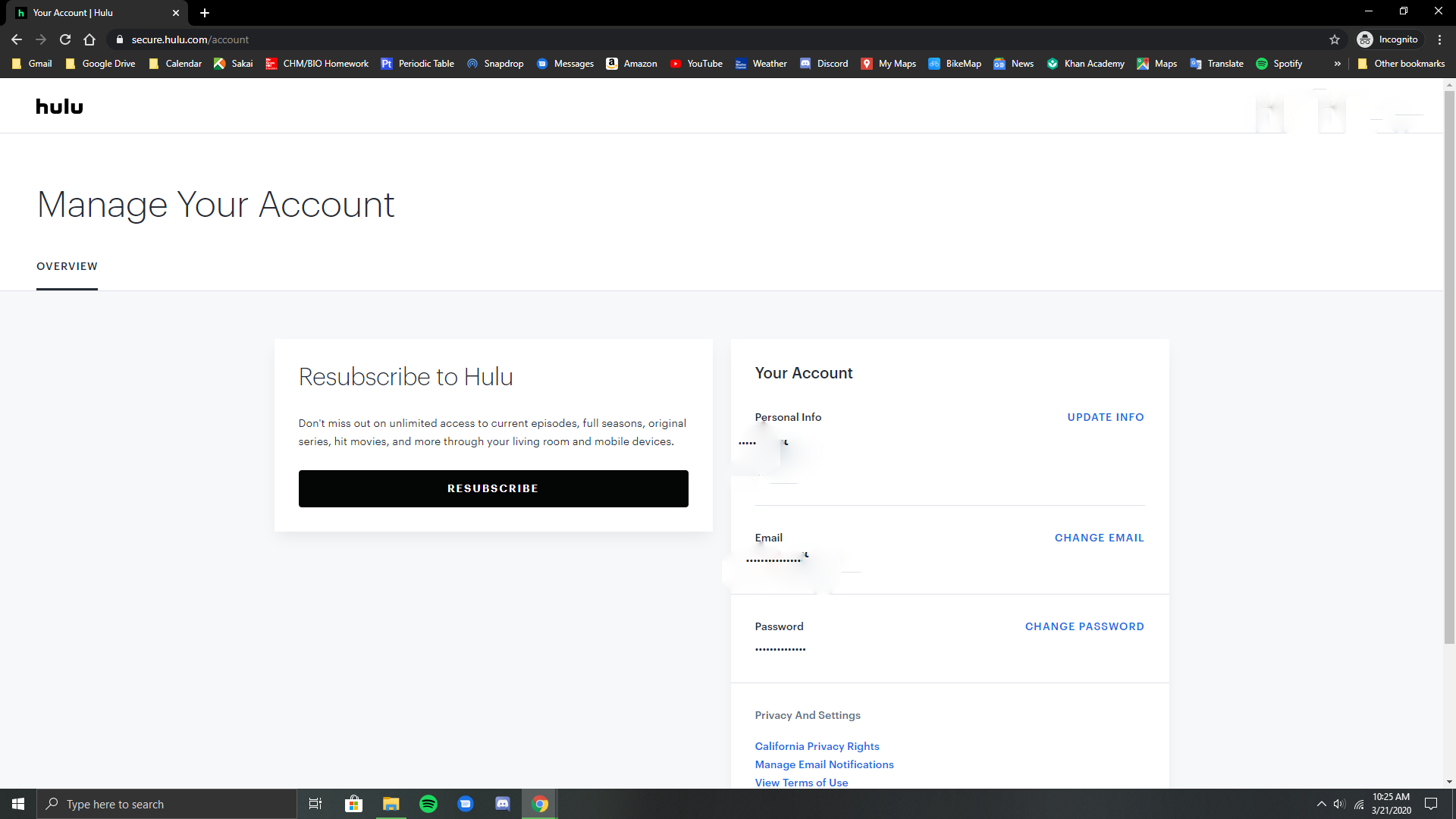
Task: Open the Discord app from the taskbar
Action: pyautogui.click(x=503, y=804)
